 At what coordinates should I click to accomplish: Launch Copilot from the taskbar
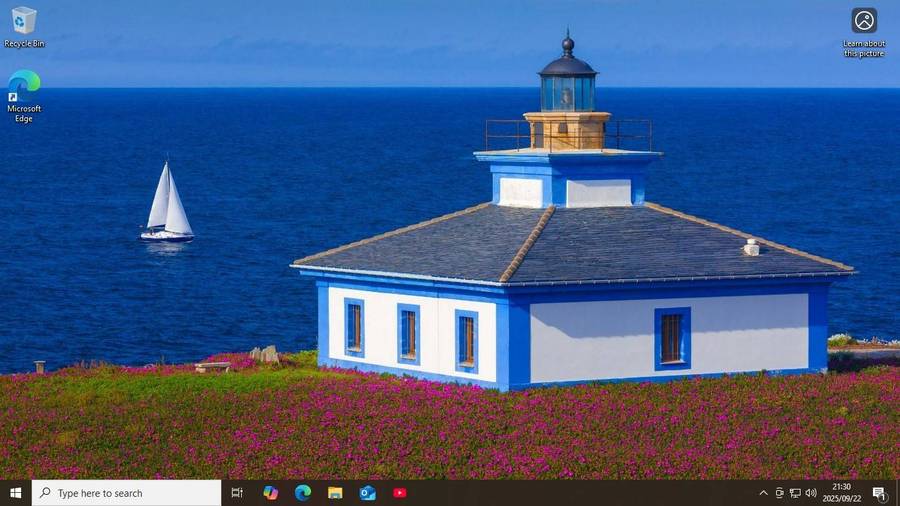click(x=270, y=493)
